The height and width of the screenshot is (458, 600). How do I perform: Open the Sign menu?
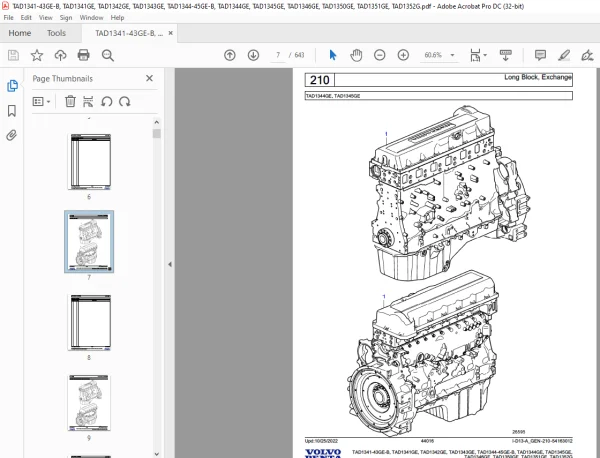click(x=66, y=18)
